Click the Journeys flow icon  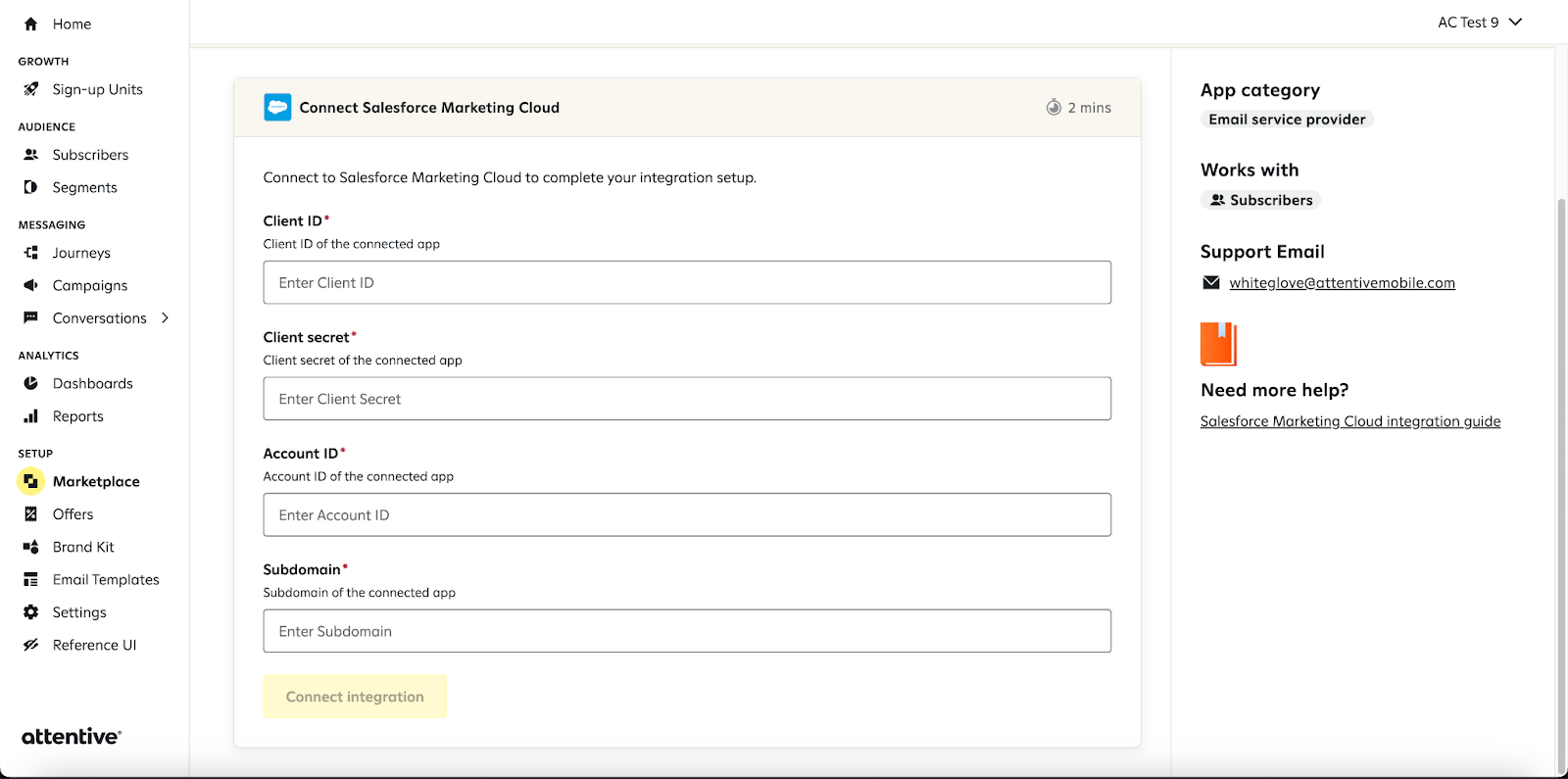tap(31, 253)
